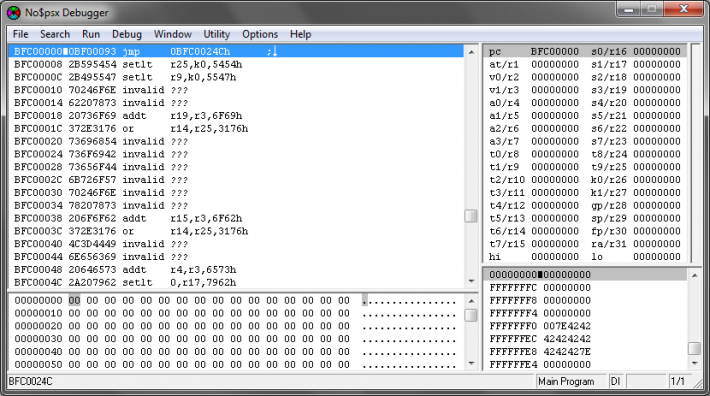Image resolution: width=710 pixels, height=396 pixels.
Task: Click hex dump row address 00000010
Action: click(x=38, y=313)
